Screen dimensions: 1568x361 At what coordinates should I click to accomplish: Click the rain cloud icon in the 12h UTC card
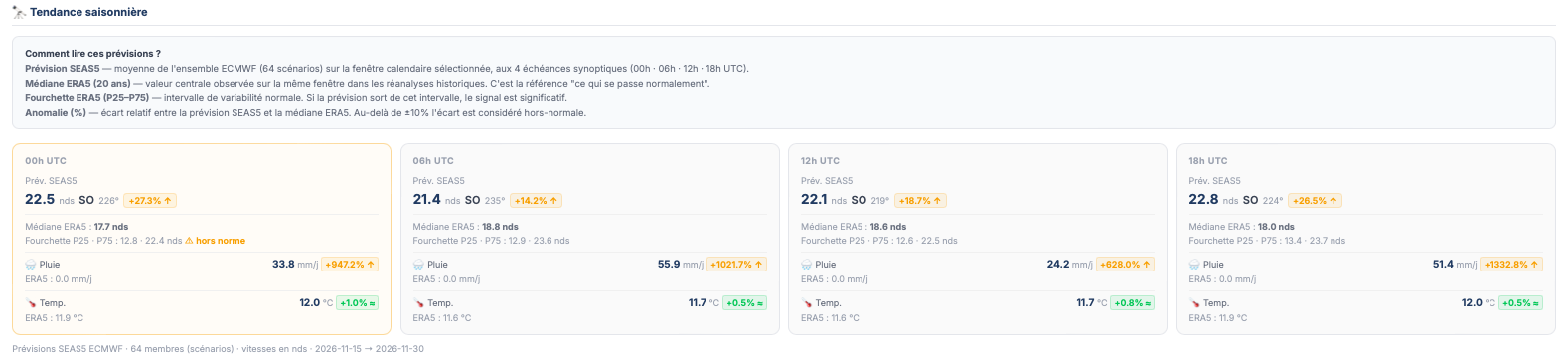807,265
